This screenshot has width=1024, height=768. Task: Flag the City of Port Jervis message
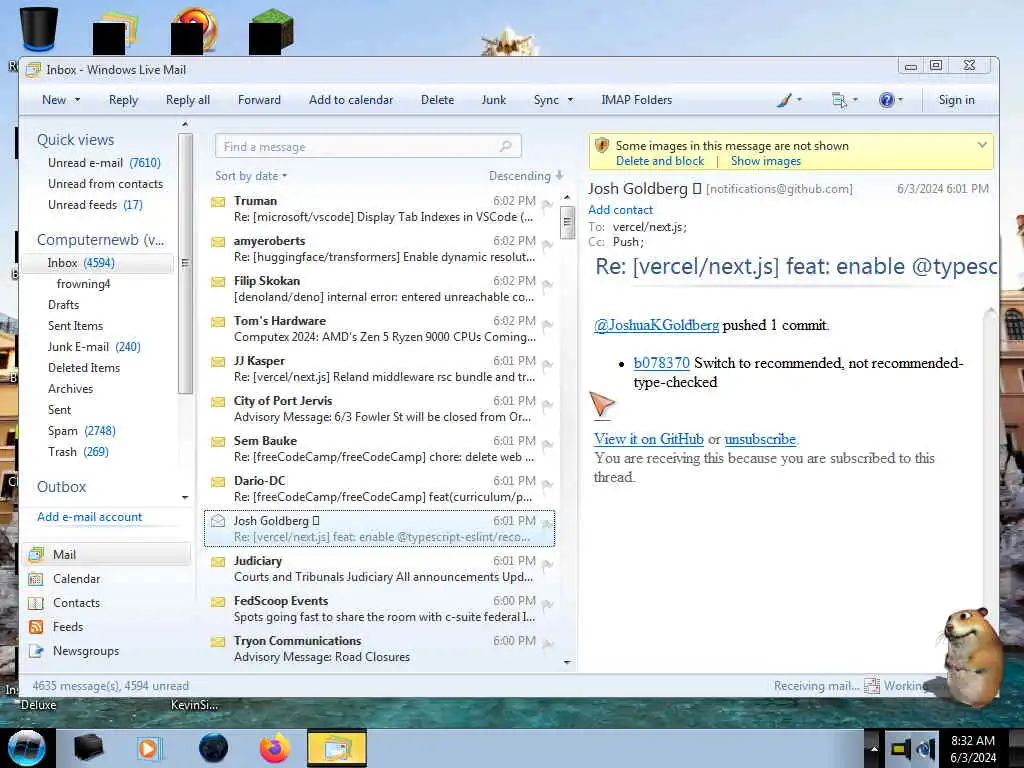tap(548, 406)
